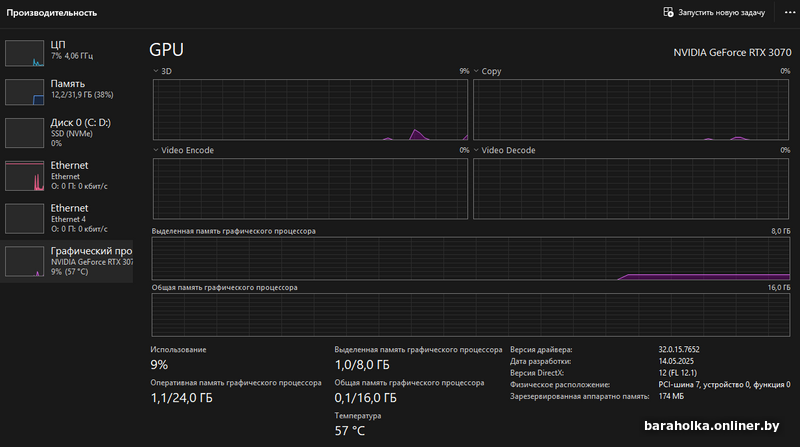Click Оперативная память графического процессора label
This screenshot has height=447, width=800.
pos(236,383)
